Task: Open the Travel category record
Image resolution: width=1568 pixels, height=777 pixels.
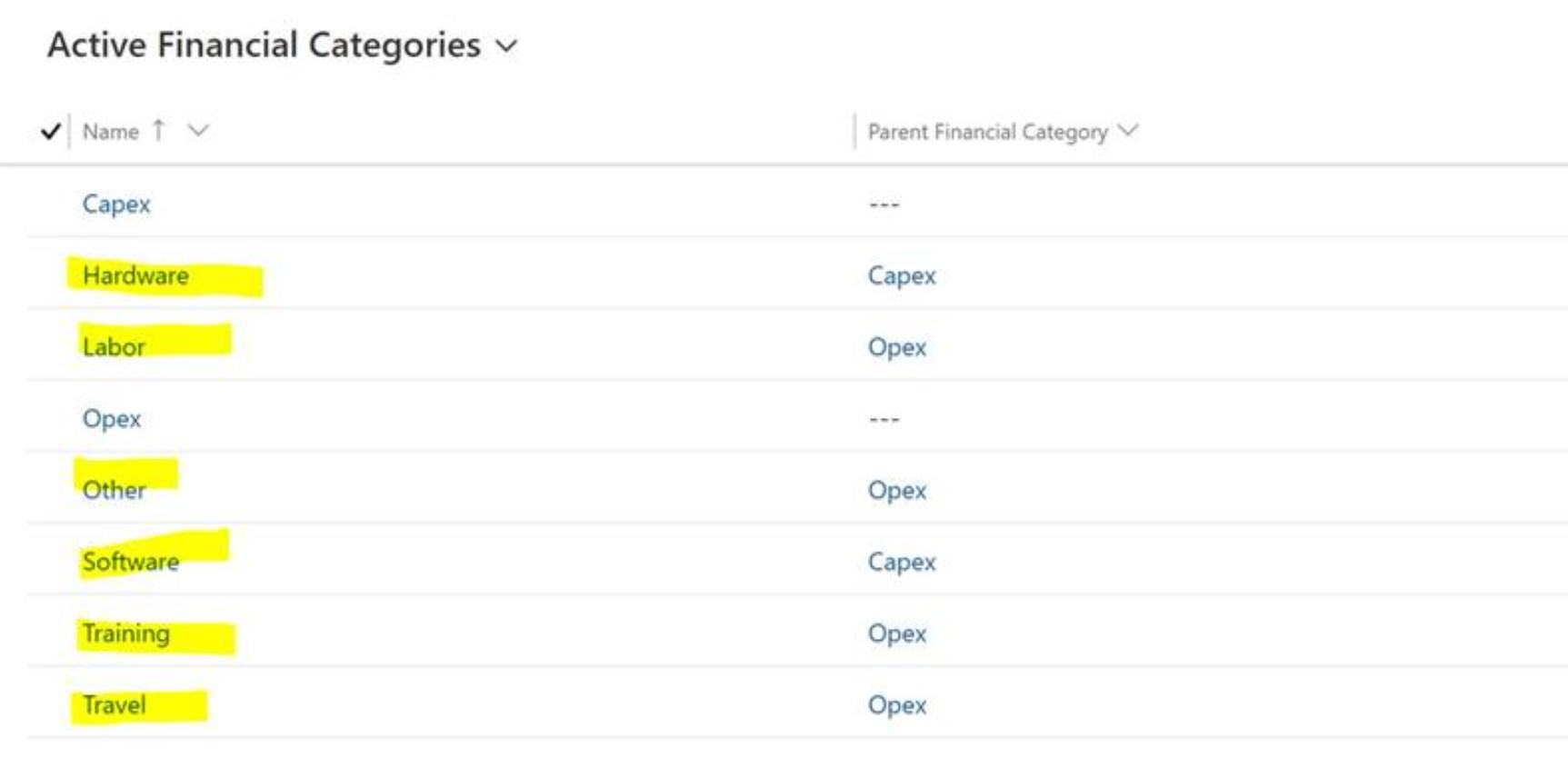Action: (x=115, y=705)
